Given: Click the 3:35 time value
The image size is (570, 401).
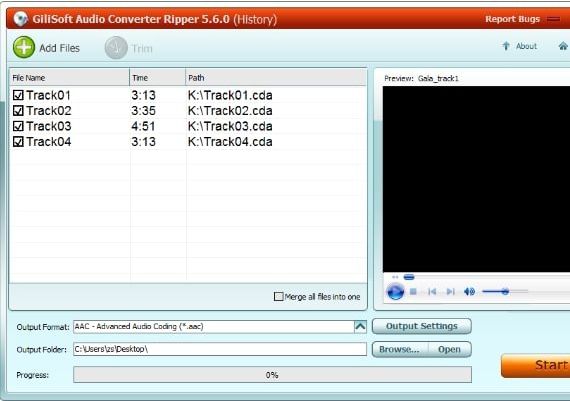Looking at the screenshot, I should [x=143, y=111].
